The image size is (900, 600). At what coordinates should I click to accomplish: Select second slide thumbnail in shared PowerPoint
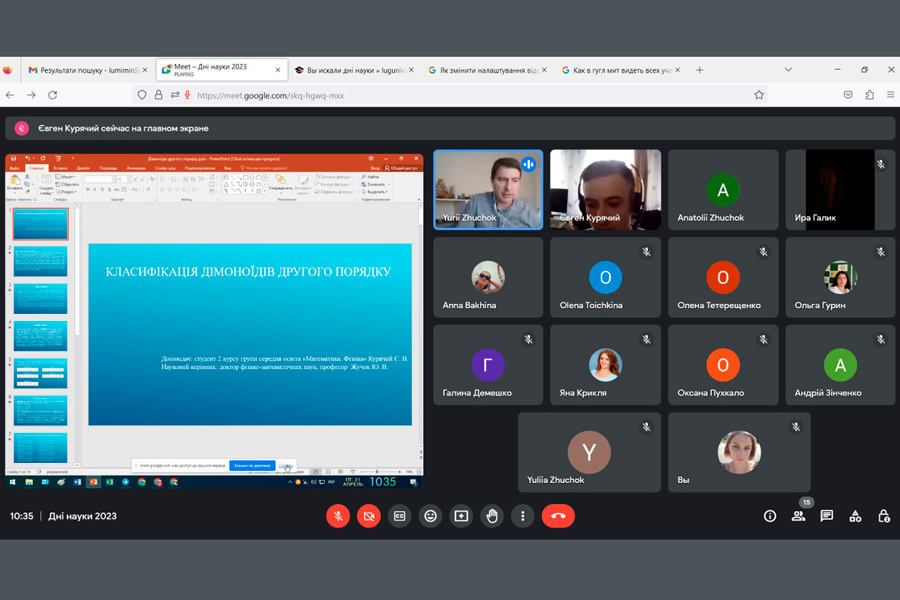pyautogui.click(x=40, y=261)
